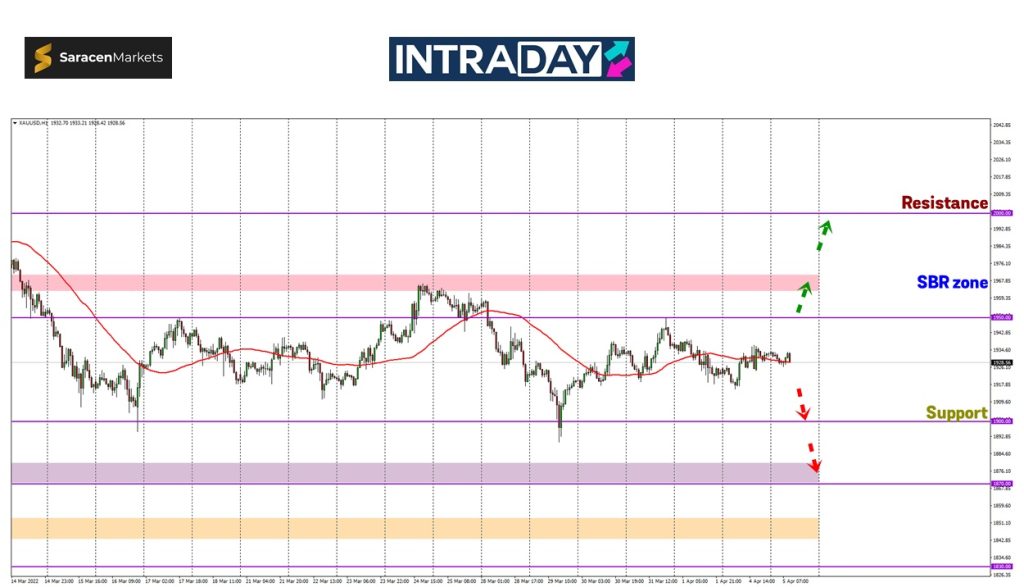Click the gold S emblem in Saracen logo
1024x587 pixels.
(43, 58)
